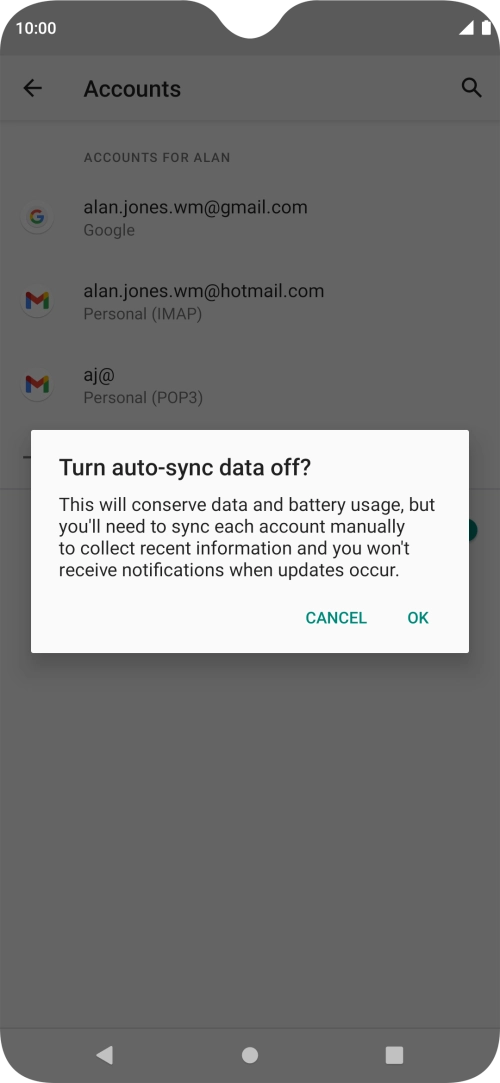
Task: Tap the Android back navigation triangle
Action: [x=104, y=1055]
